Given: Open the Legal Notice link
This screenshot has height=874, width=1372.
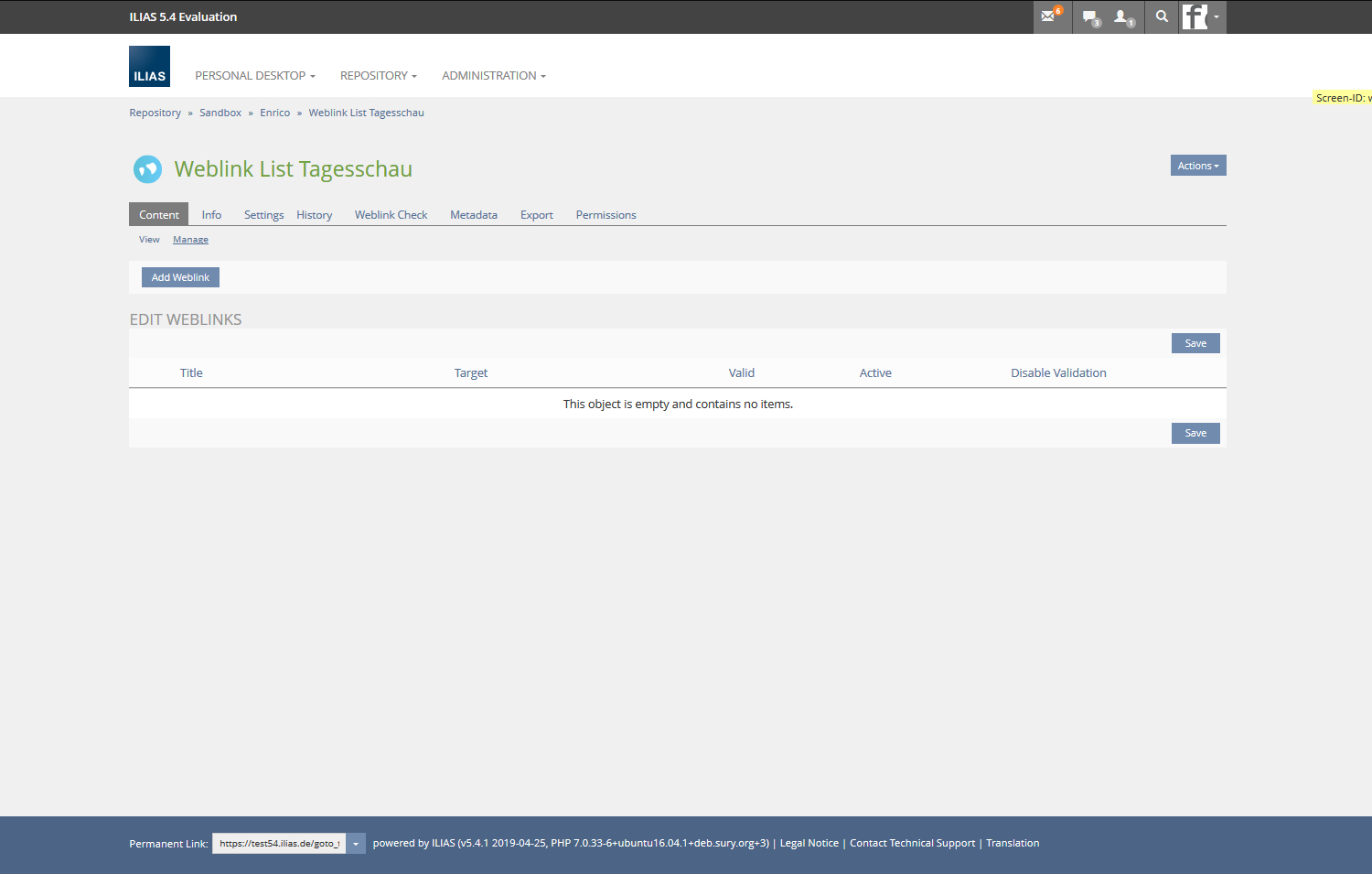Looking at the screenshot, I should pos(809,843).
